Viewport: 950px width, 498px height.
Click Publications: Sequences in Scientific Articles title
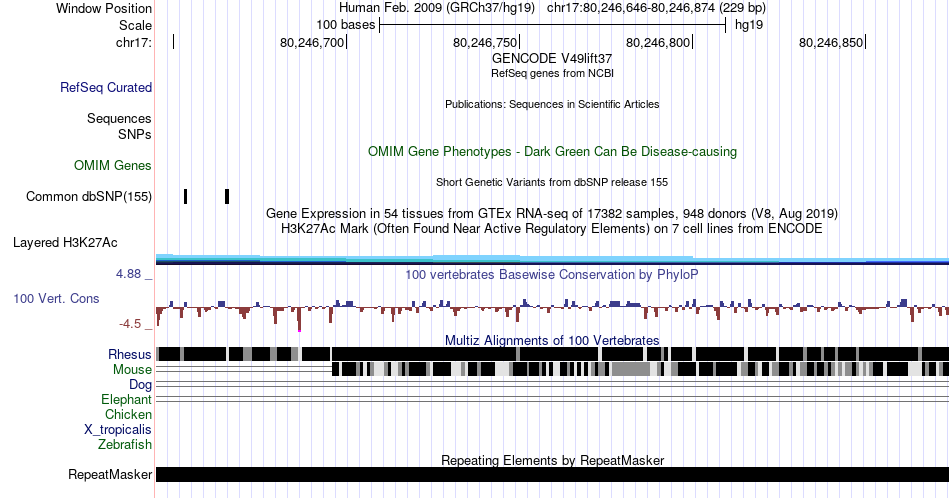pyautogui.click(x=552, y=104)
